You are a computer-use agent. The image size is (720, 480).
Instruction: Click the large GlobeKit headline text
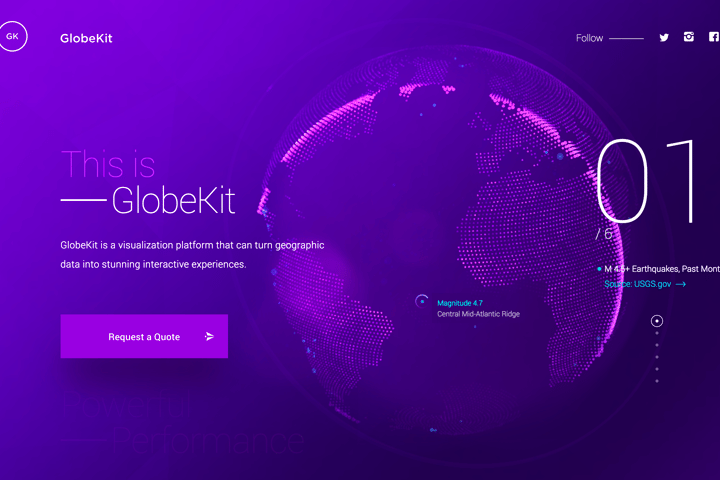point(174,200)
